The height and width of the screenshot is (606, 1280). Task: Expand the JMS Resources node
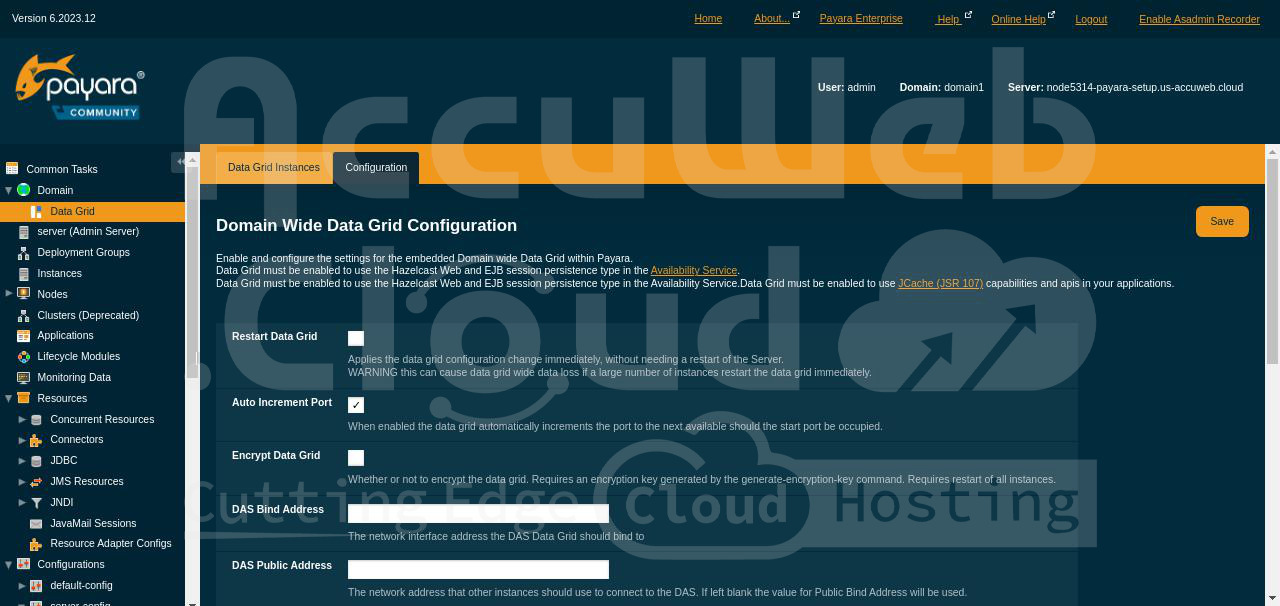22,482
